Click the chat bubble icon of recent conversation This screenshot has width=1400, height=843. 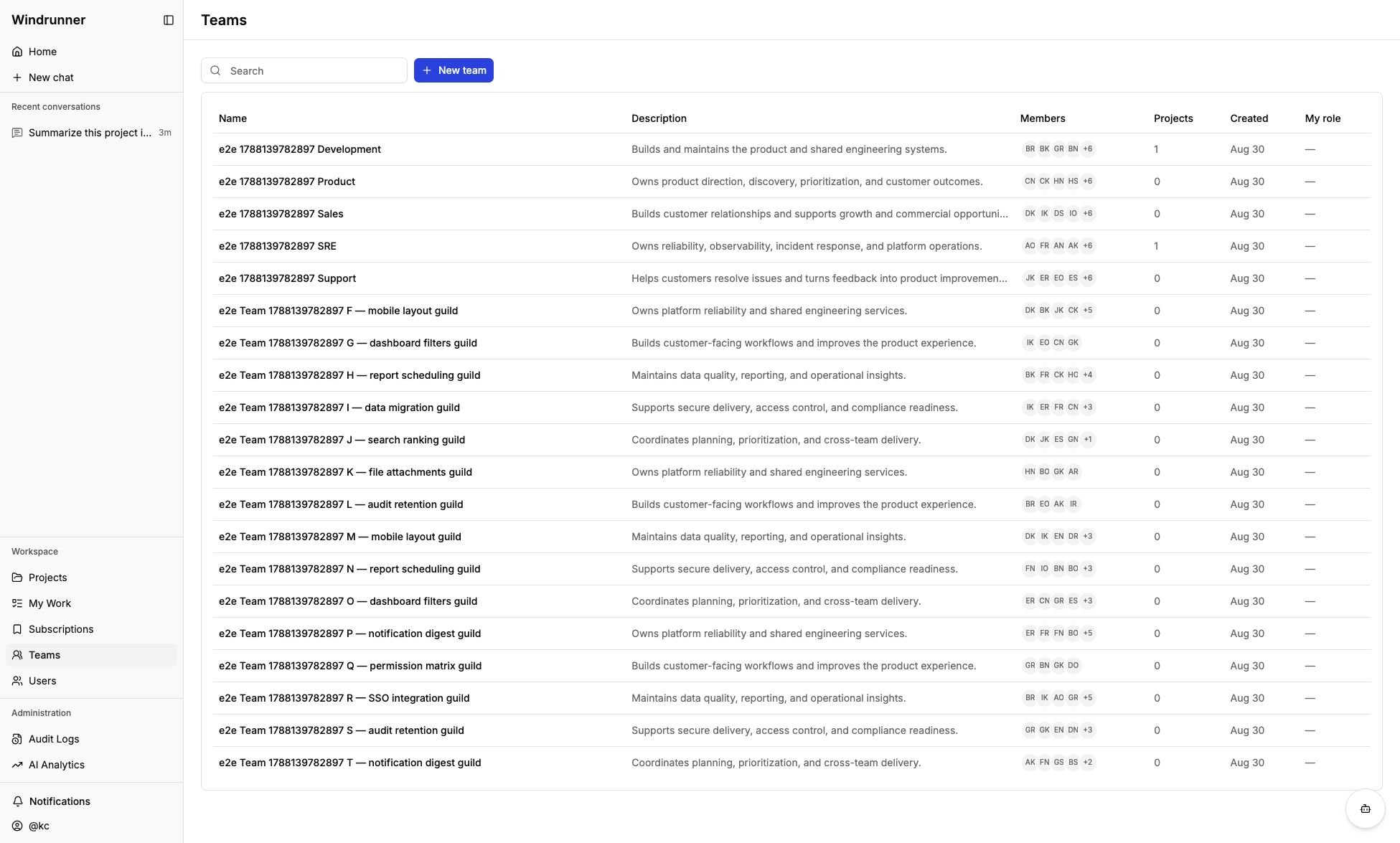click(x=17, y=133)
